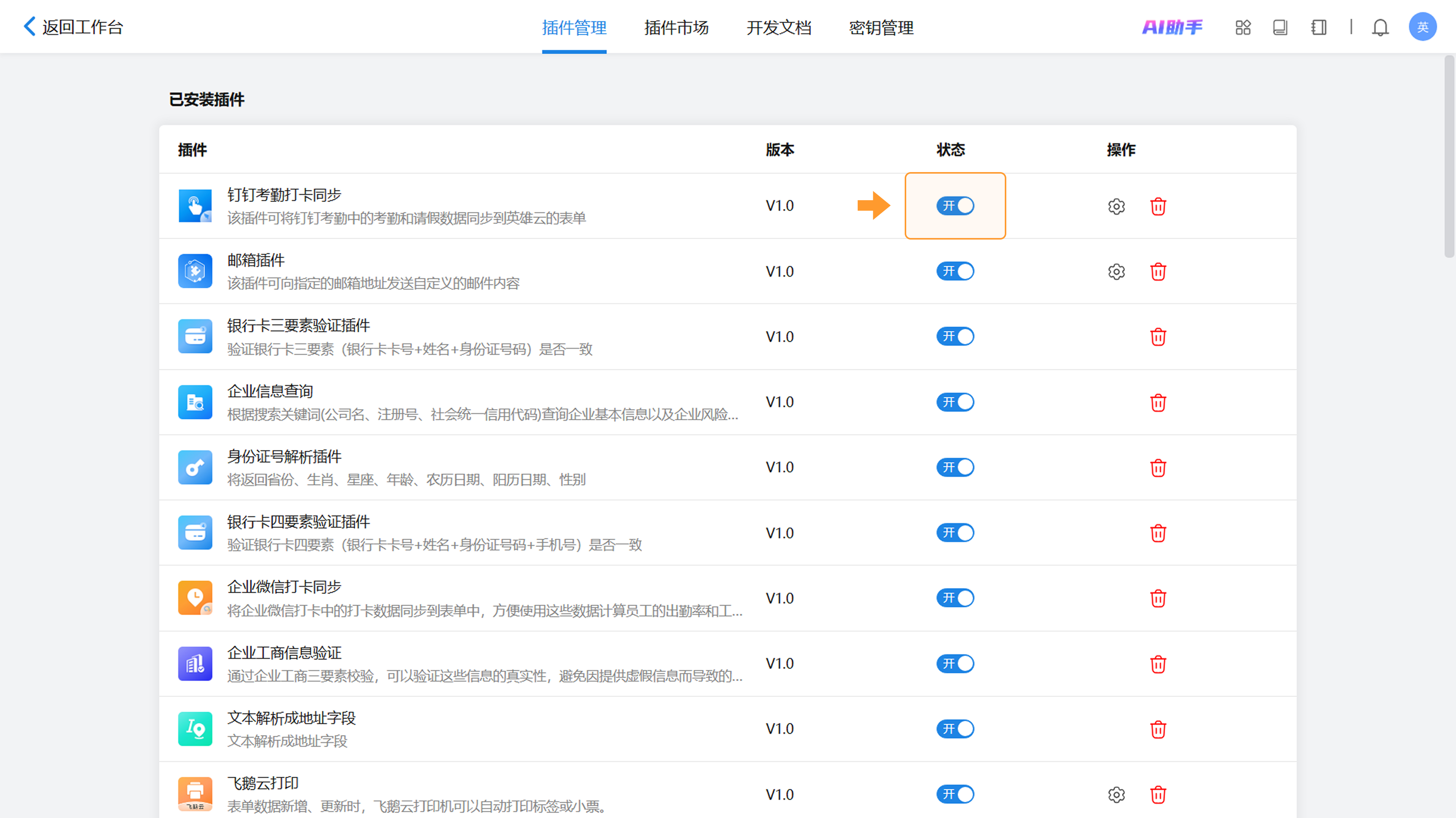Click the 企业信息查询 plugin icon
Screen dimensions: 1456x818
tap(195, 402)
